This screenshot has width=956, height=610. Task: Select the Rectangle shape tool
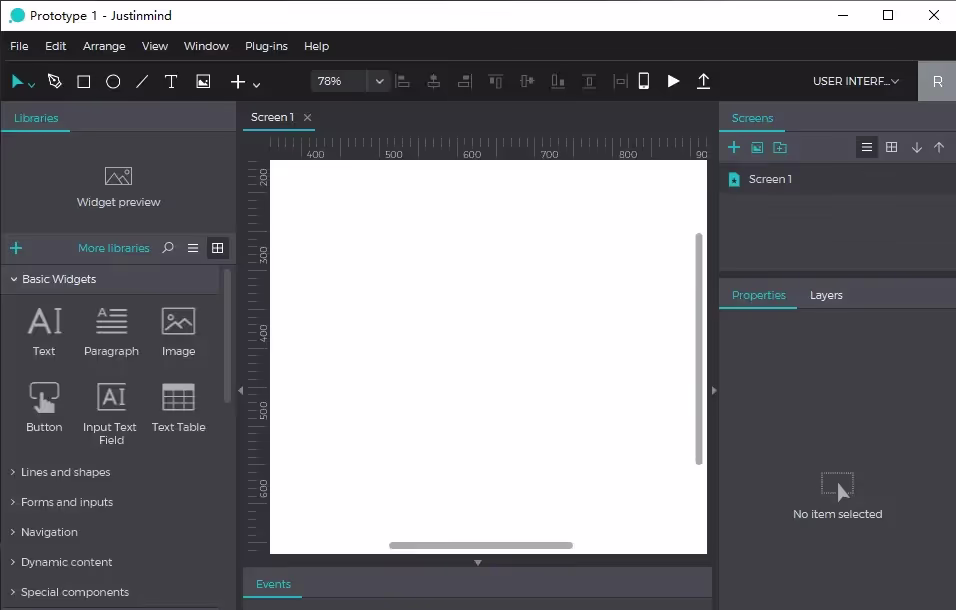tap(84, 82)
